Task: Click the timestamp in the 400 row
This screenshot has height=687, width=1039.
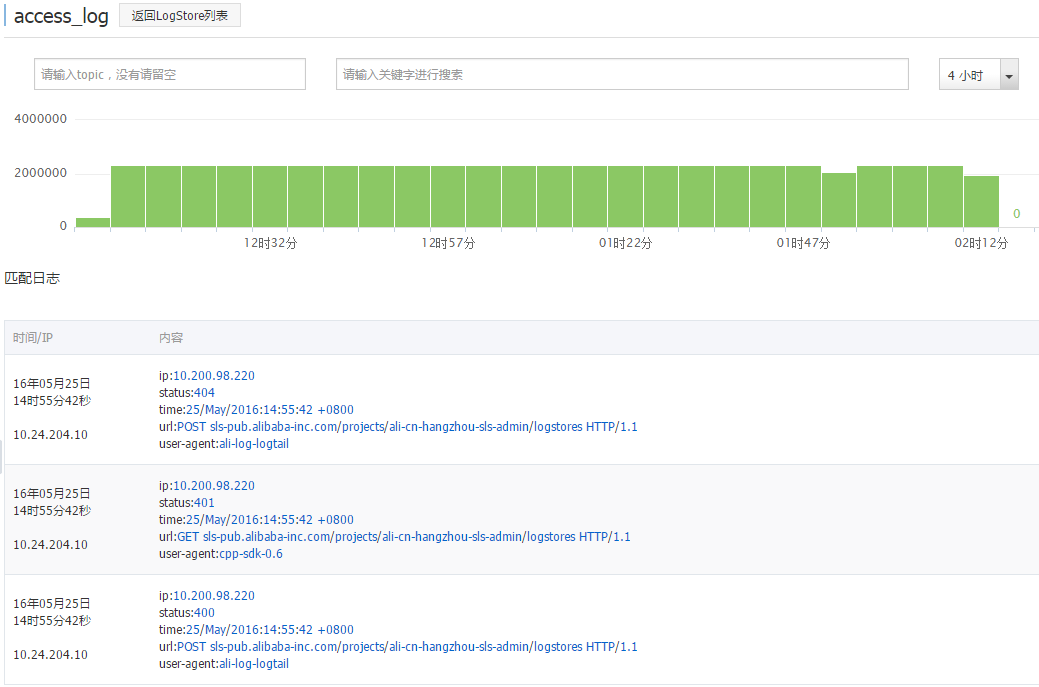Action: 52,612
